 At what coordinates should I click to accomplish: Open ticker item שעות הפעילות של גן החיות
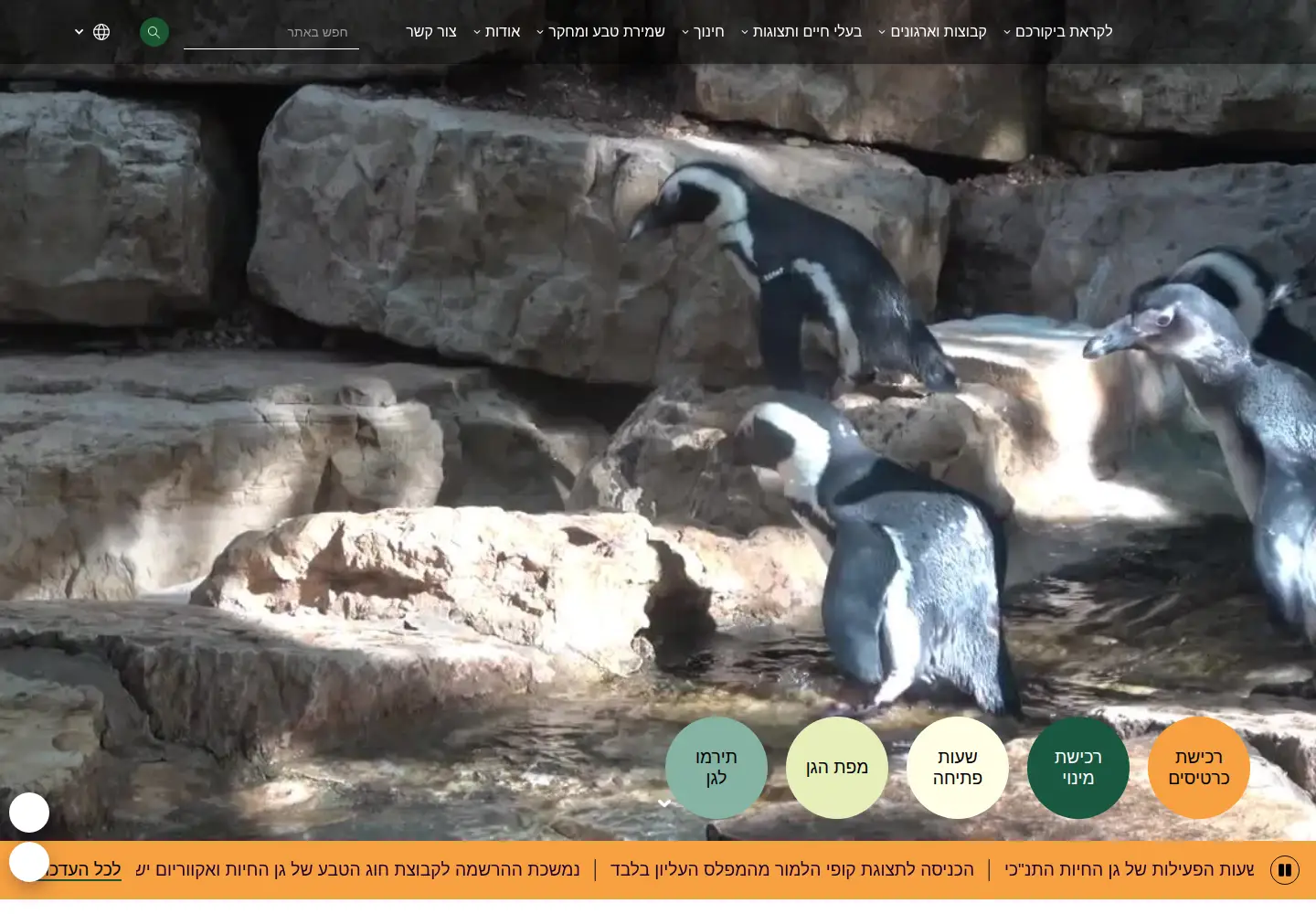pos(1130,869)
